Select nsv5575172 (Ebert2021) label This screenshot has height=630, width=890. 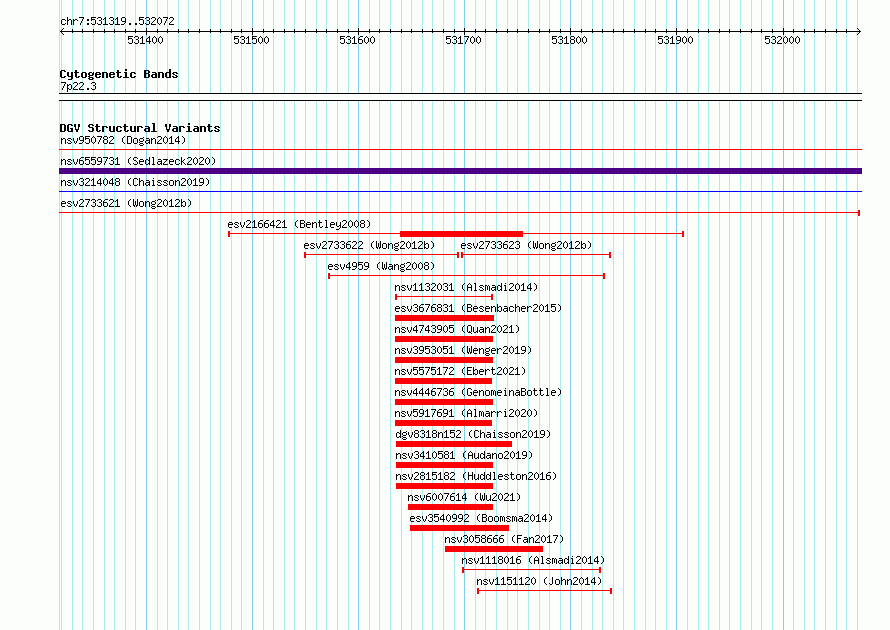[460, 371]
